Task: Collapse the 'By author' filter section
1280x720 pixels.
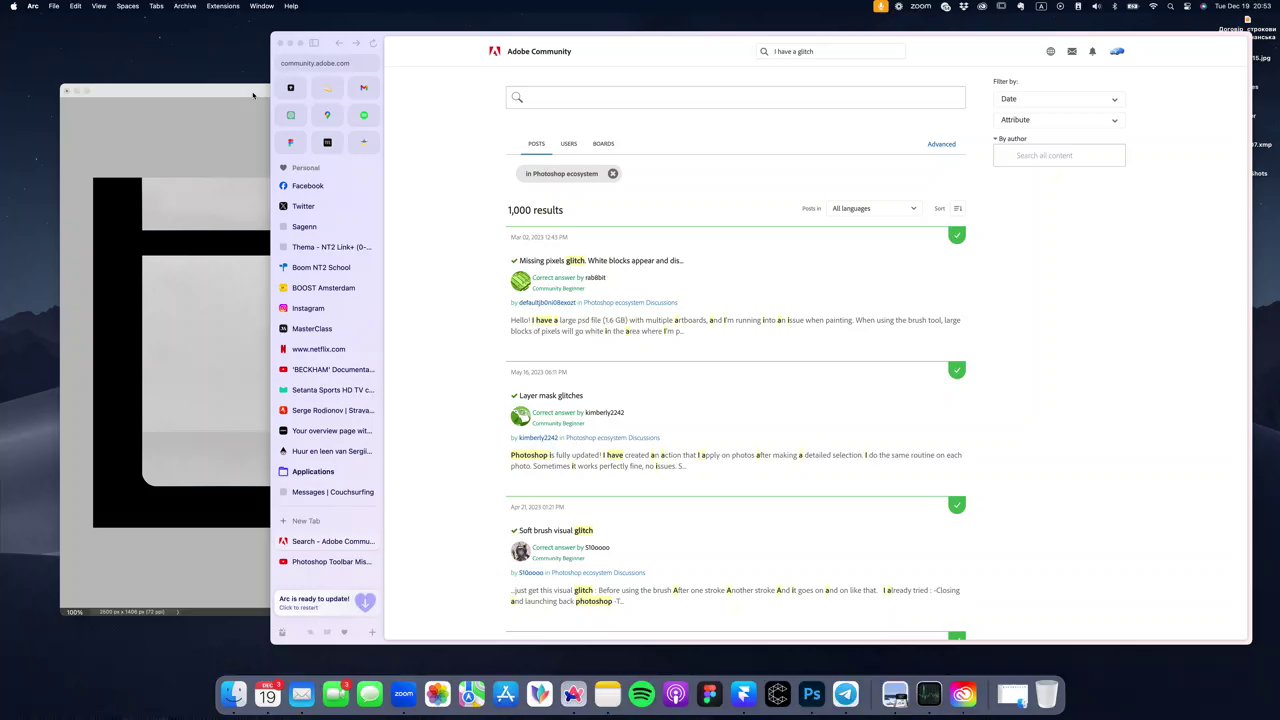Action: point(1010,139)
